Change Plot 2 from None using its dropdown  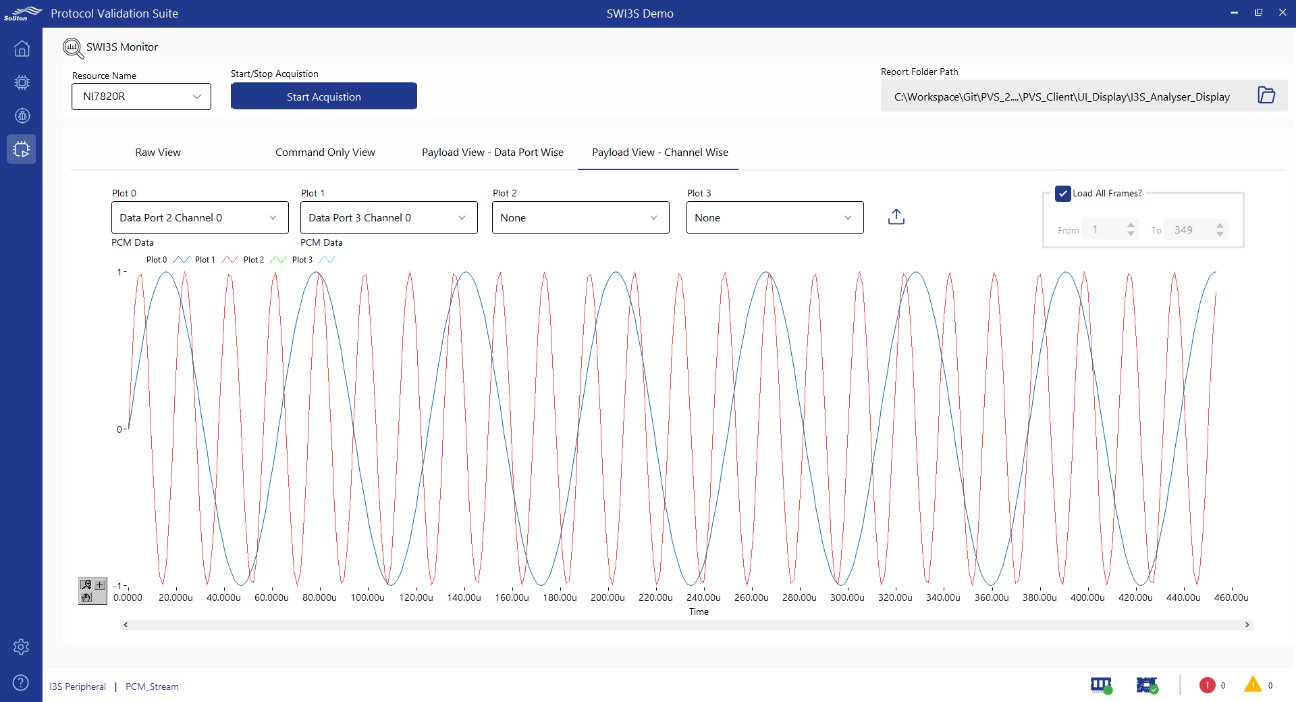click(580, 217)
